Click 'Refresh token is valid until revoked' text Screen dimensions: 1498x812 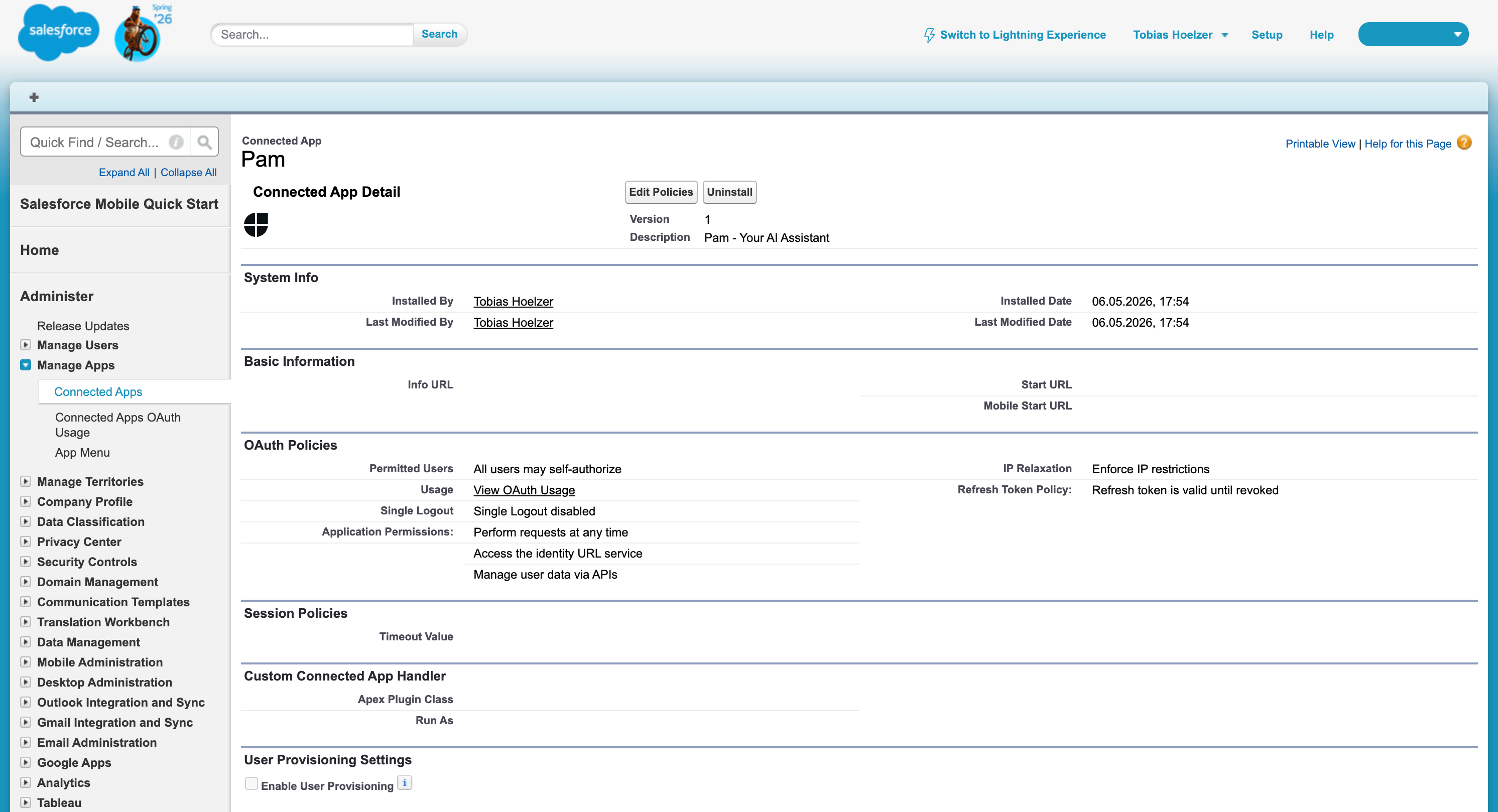coord(1185,490)
